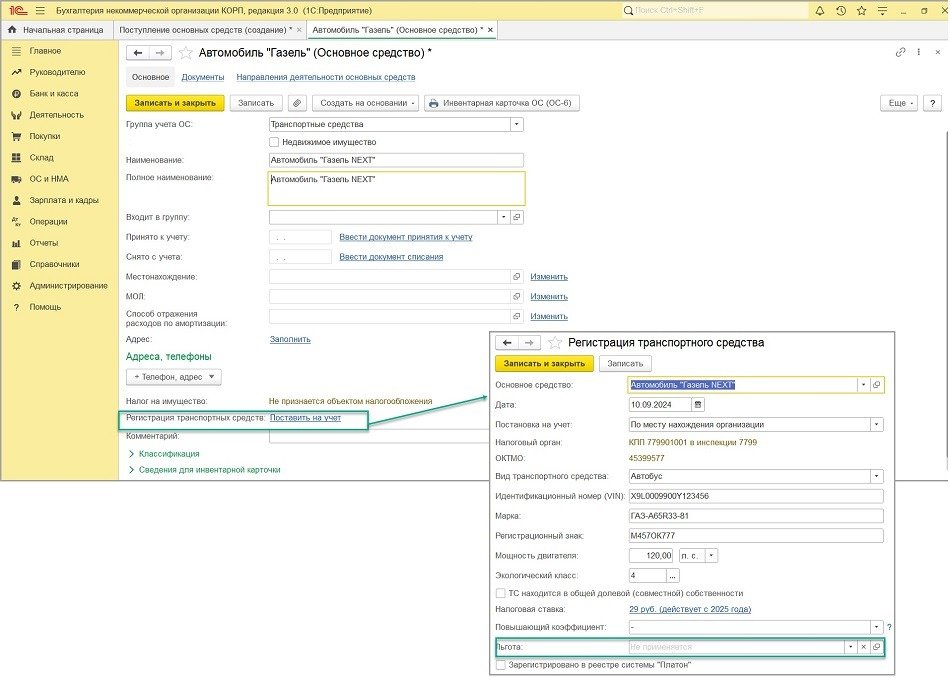
Task: Click the Поставить на учет link
Action: (x=305, y=417)
